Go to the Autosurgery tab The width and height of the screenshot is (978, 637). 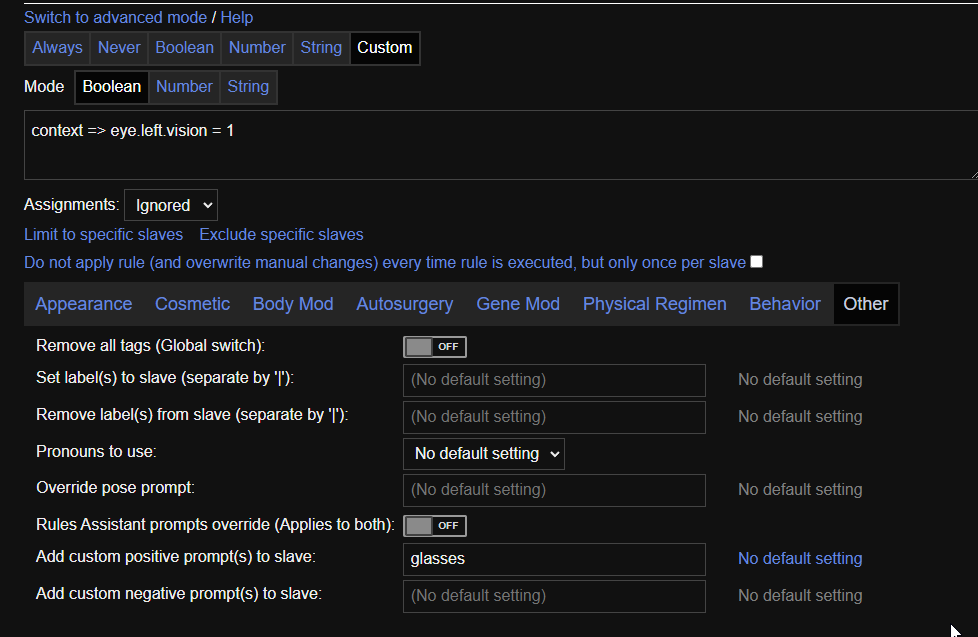tap(404, 304)
